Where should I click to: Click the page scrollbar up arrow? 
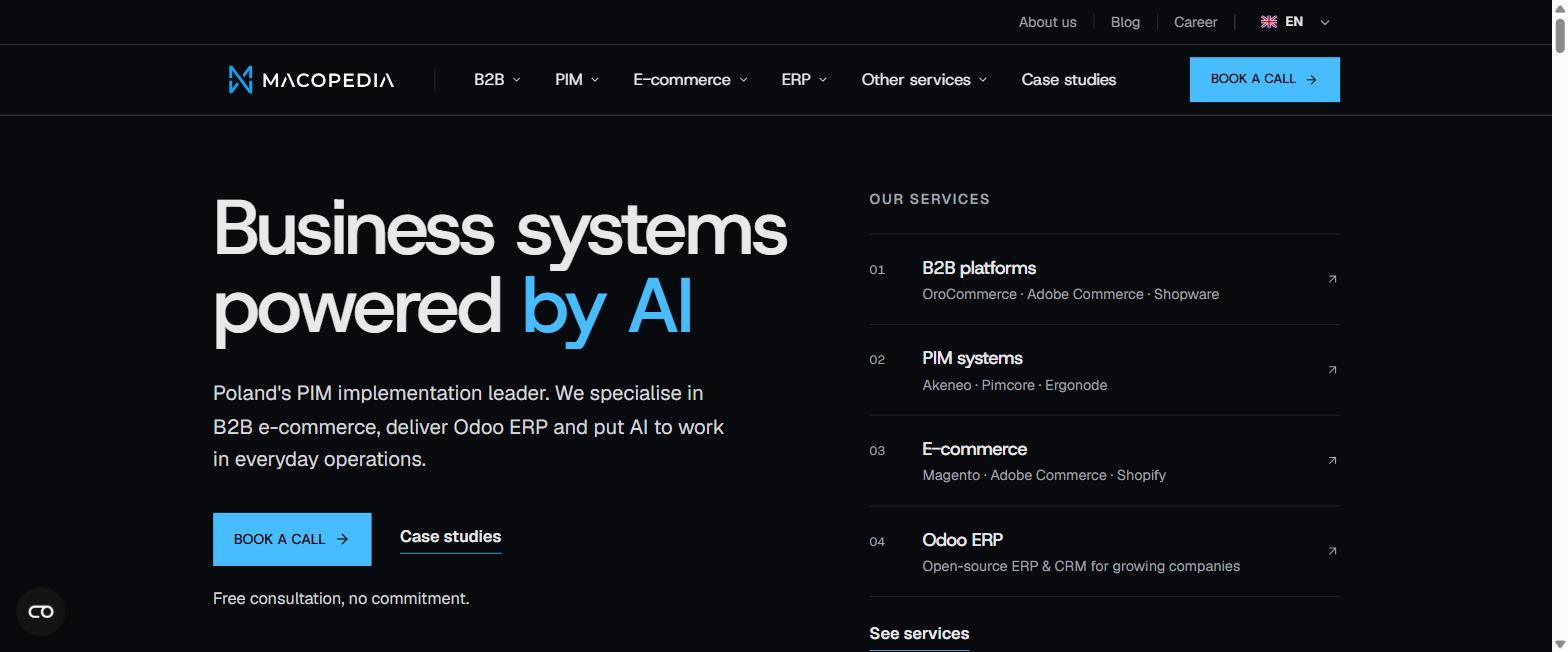(x=1559, y=8)
